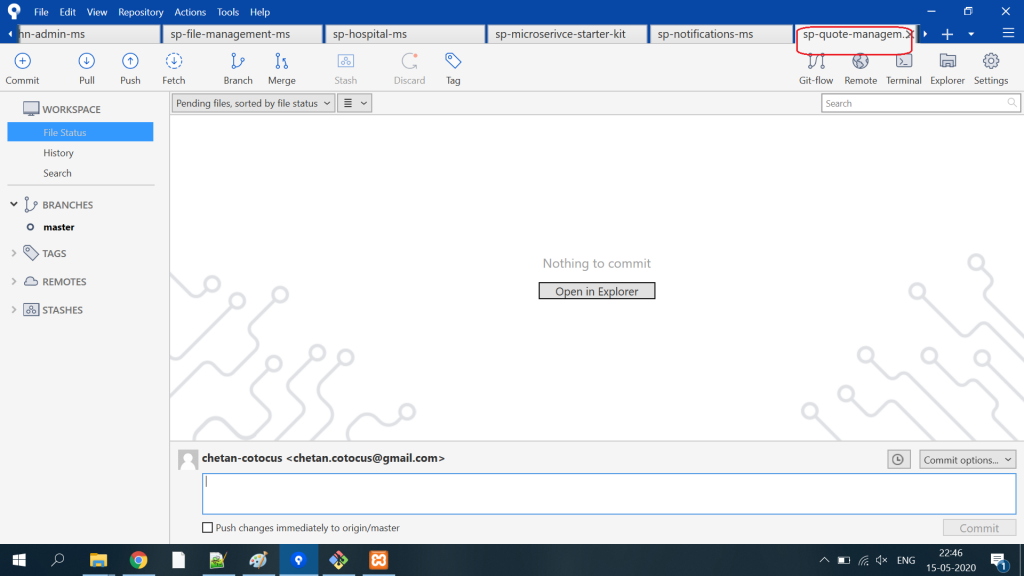Switch to sp-notifications-ms tab

pos(721,34)
